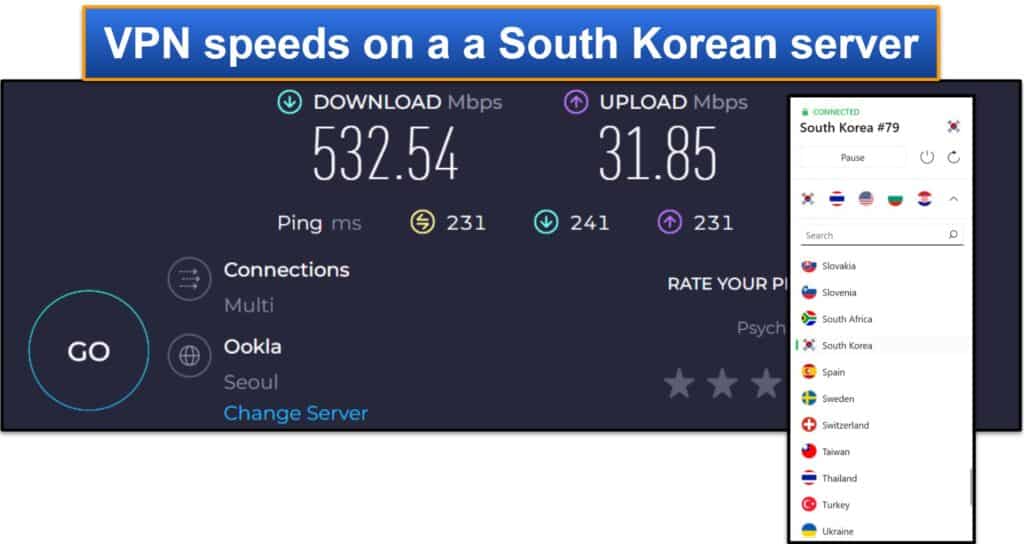This screenshot has width=1024, height=544.
Task: Click the Change Server link
Action: pyautogui.click(x=295, y=413)
